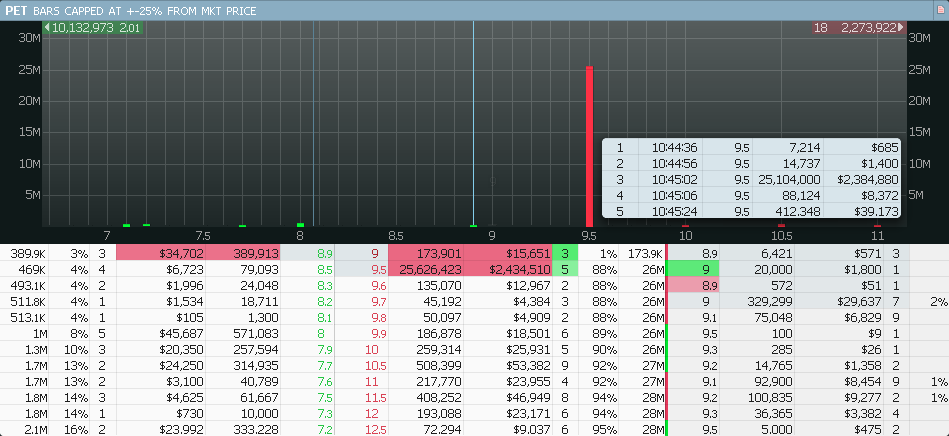Select bid value $24,250
Screen dimensions: 949x436
click(181, 365)
